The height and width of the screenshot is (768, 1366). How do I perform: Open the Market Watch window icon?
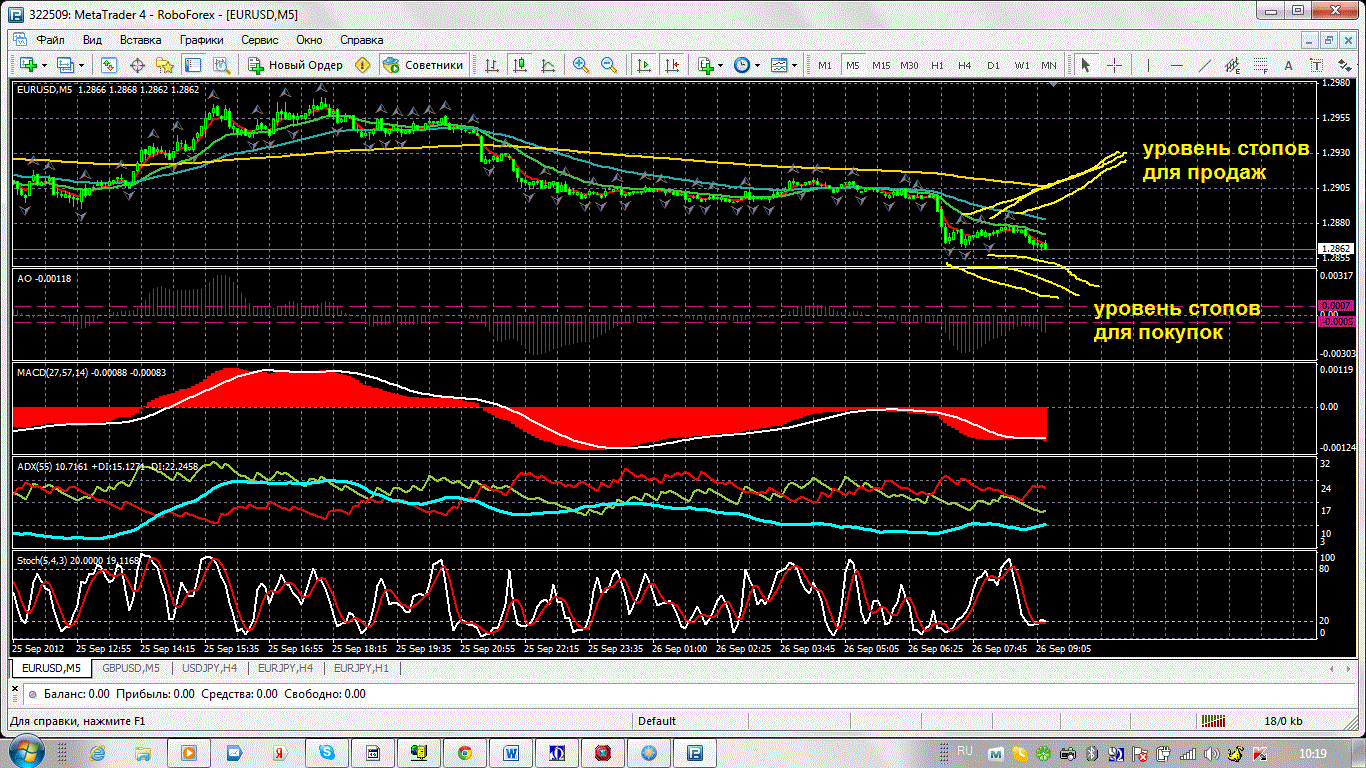(109, 65)
